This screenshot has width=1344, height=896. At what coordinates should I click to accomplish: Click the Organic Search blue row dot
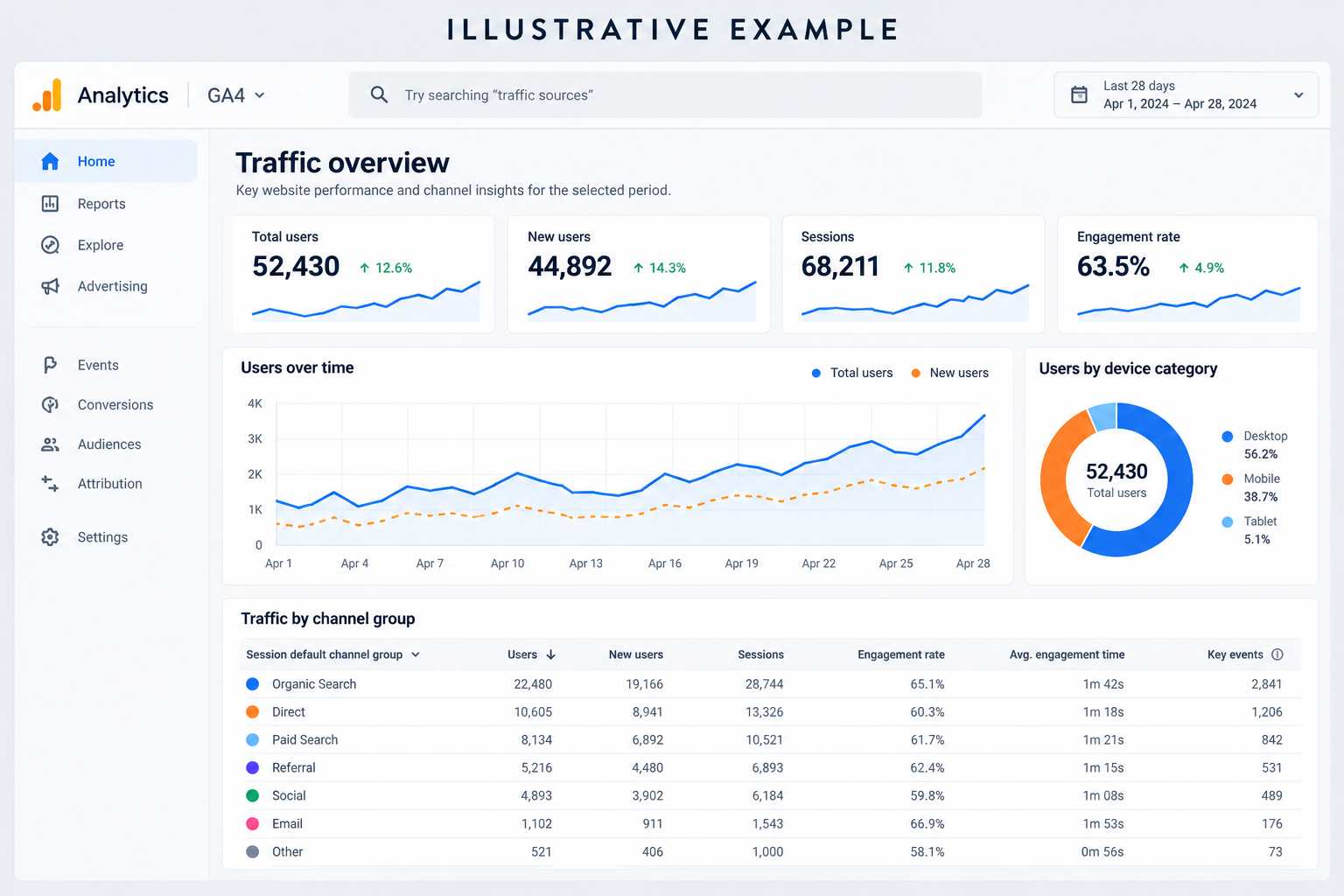click(253, 684)
